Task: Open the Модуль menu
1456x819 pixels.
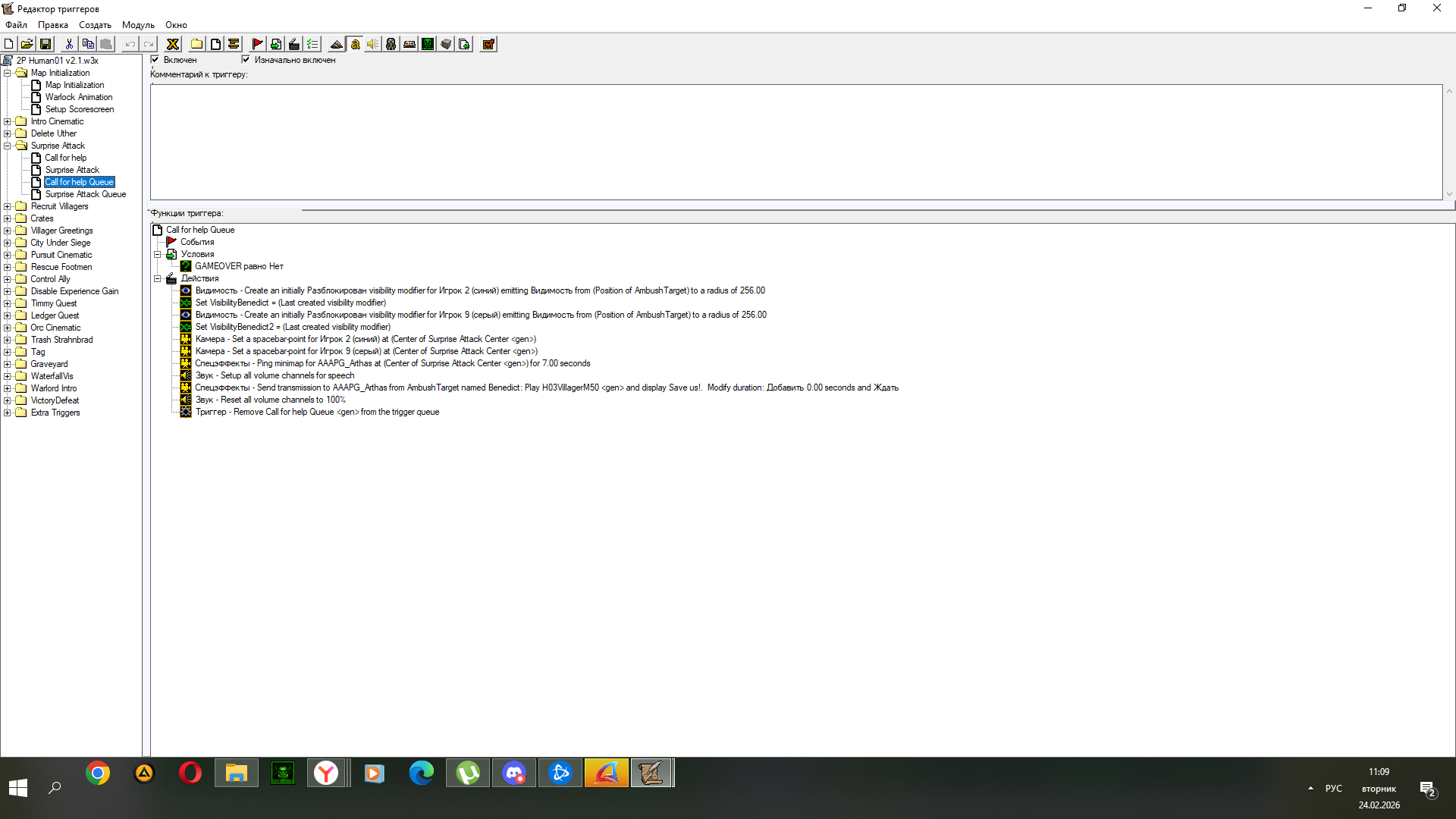Action: [x=138, y=25]
